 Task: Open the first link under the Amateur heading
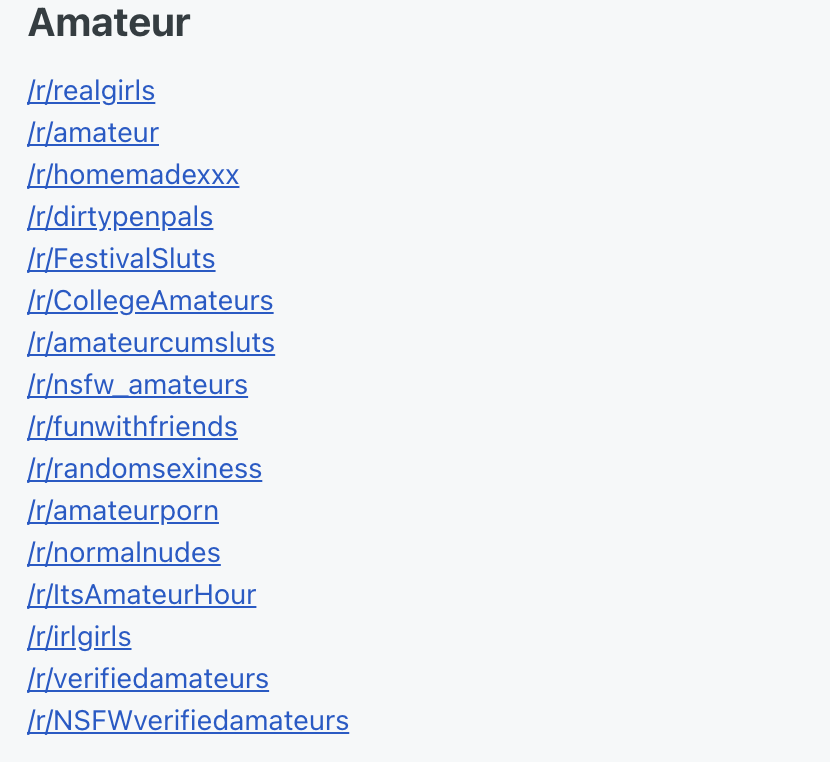tap(91, 91)
